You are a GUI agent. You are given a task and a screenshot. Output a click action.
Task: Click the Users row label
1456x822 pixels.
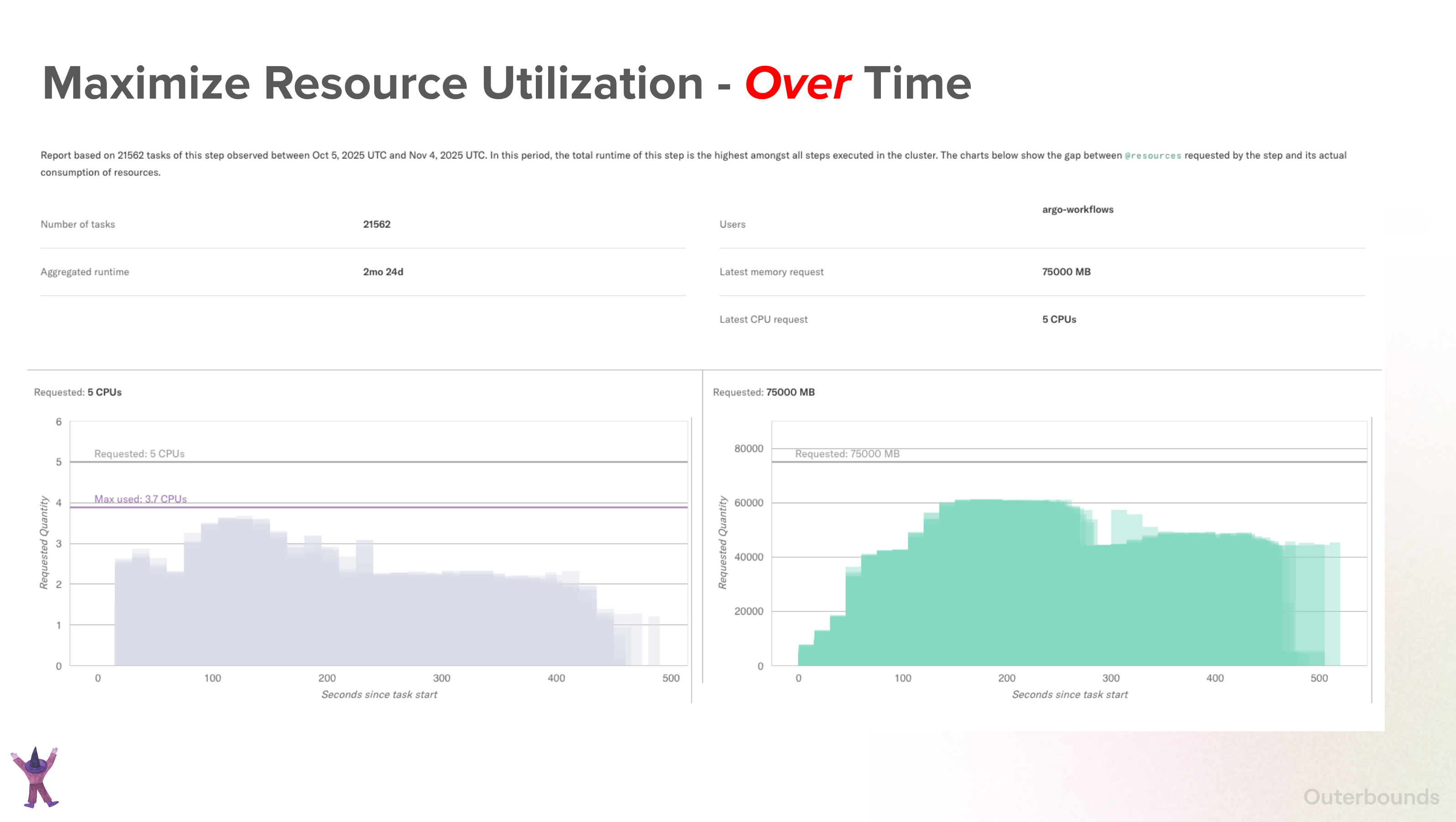[732, 224]
